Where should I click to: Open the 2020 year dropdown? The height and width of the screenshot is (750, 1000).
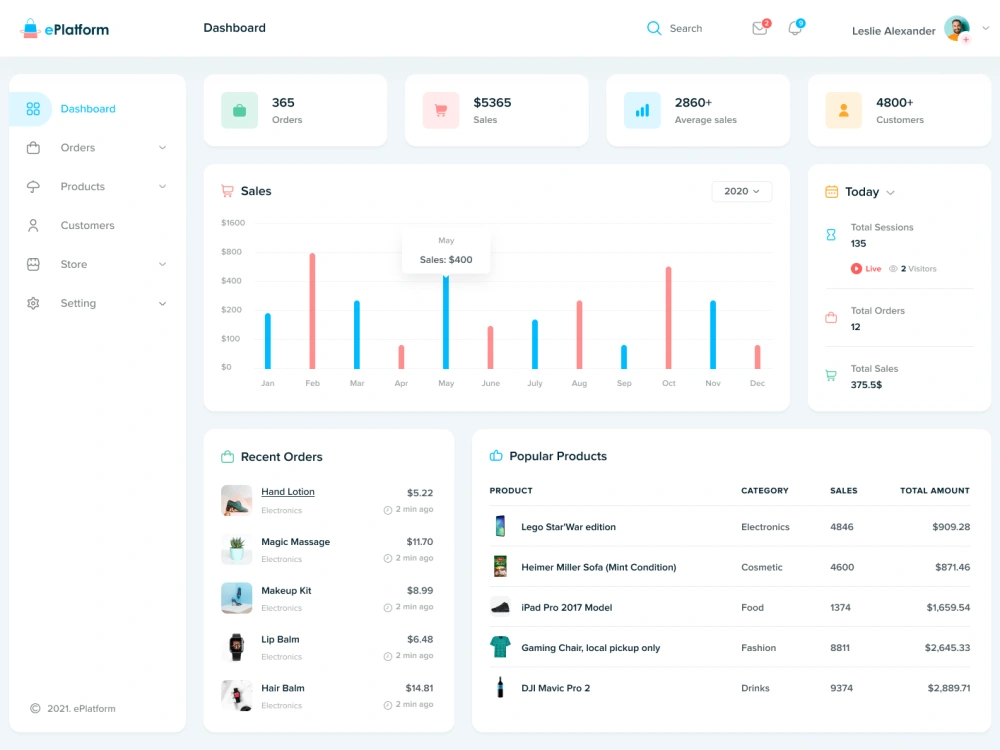(742, 191)
